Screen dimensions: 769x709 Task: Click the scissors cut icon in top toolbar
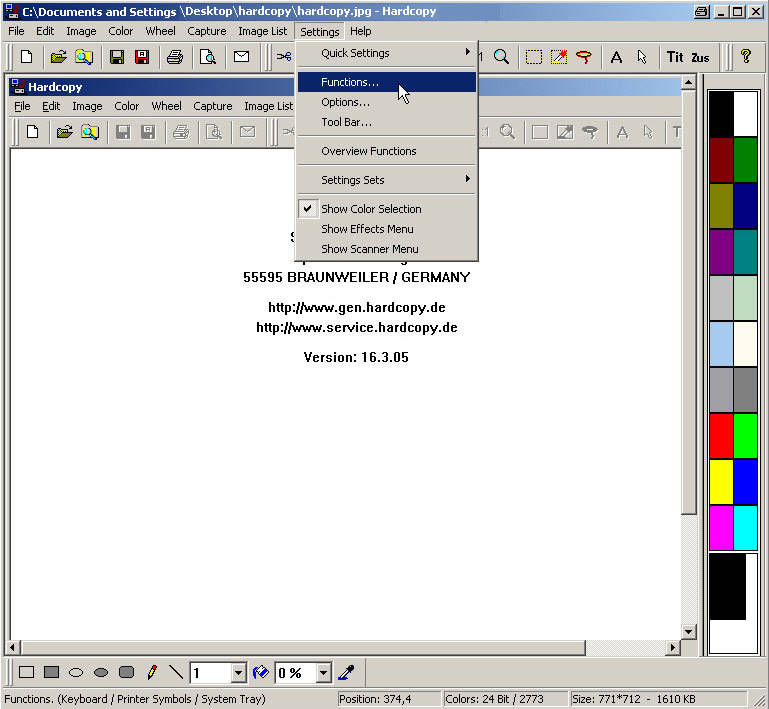[x=284, y=57]
